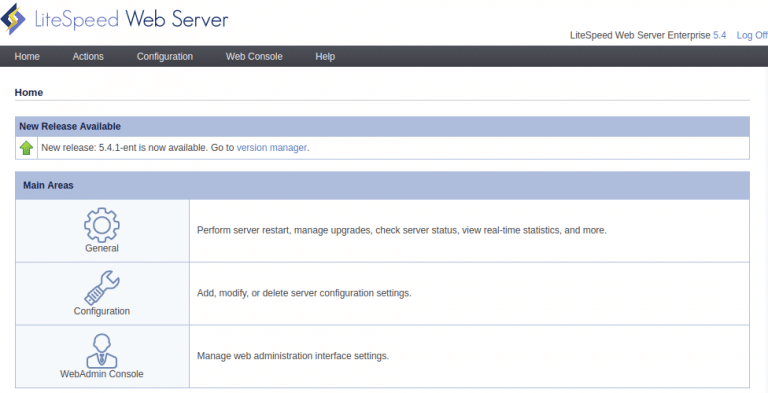Open the Configuration wrench icon
The width and height of the screenshot is (768, 393).
point(102,288)
